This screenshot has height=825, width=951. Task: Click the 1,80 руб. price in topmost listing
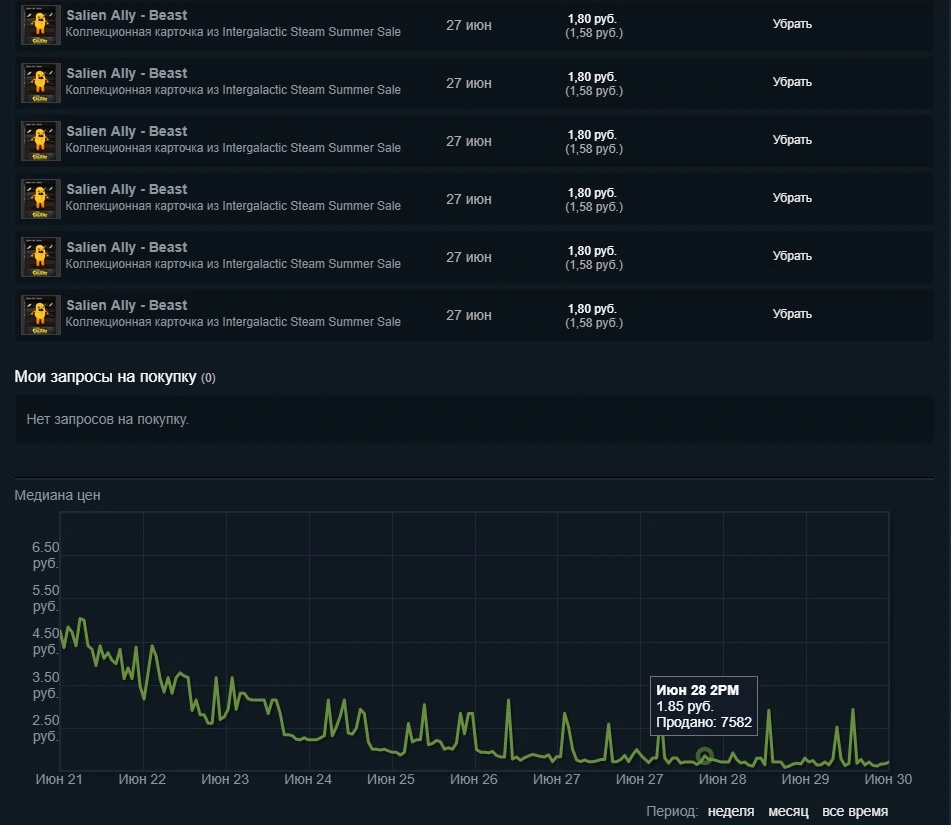point(592,19)
